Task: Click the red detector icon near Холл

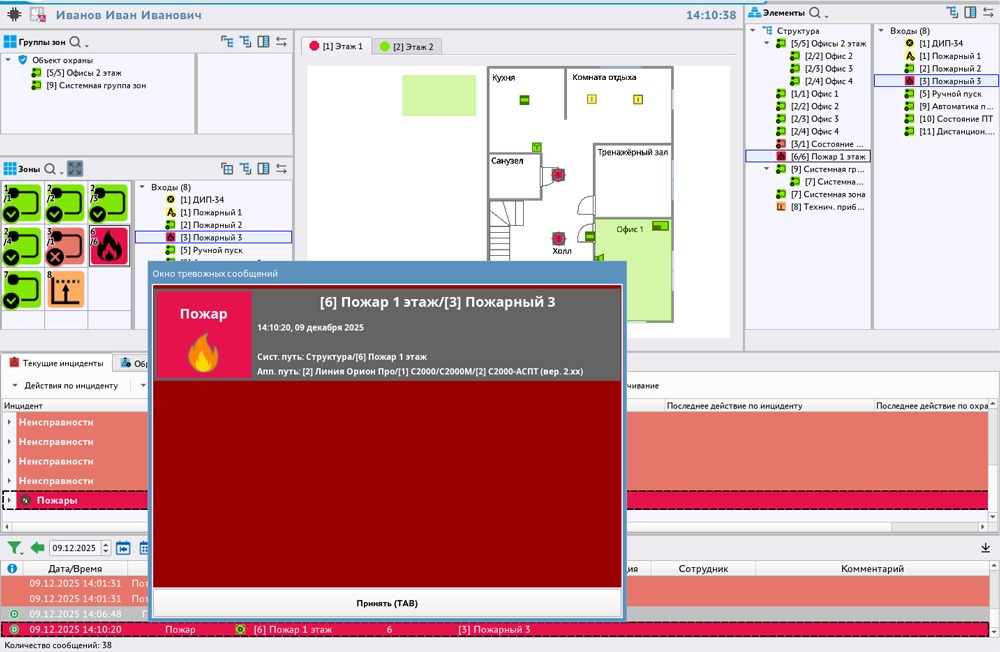Action: pyautogui.click(x=558, y=238)
